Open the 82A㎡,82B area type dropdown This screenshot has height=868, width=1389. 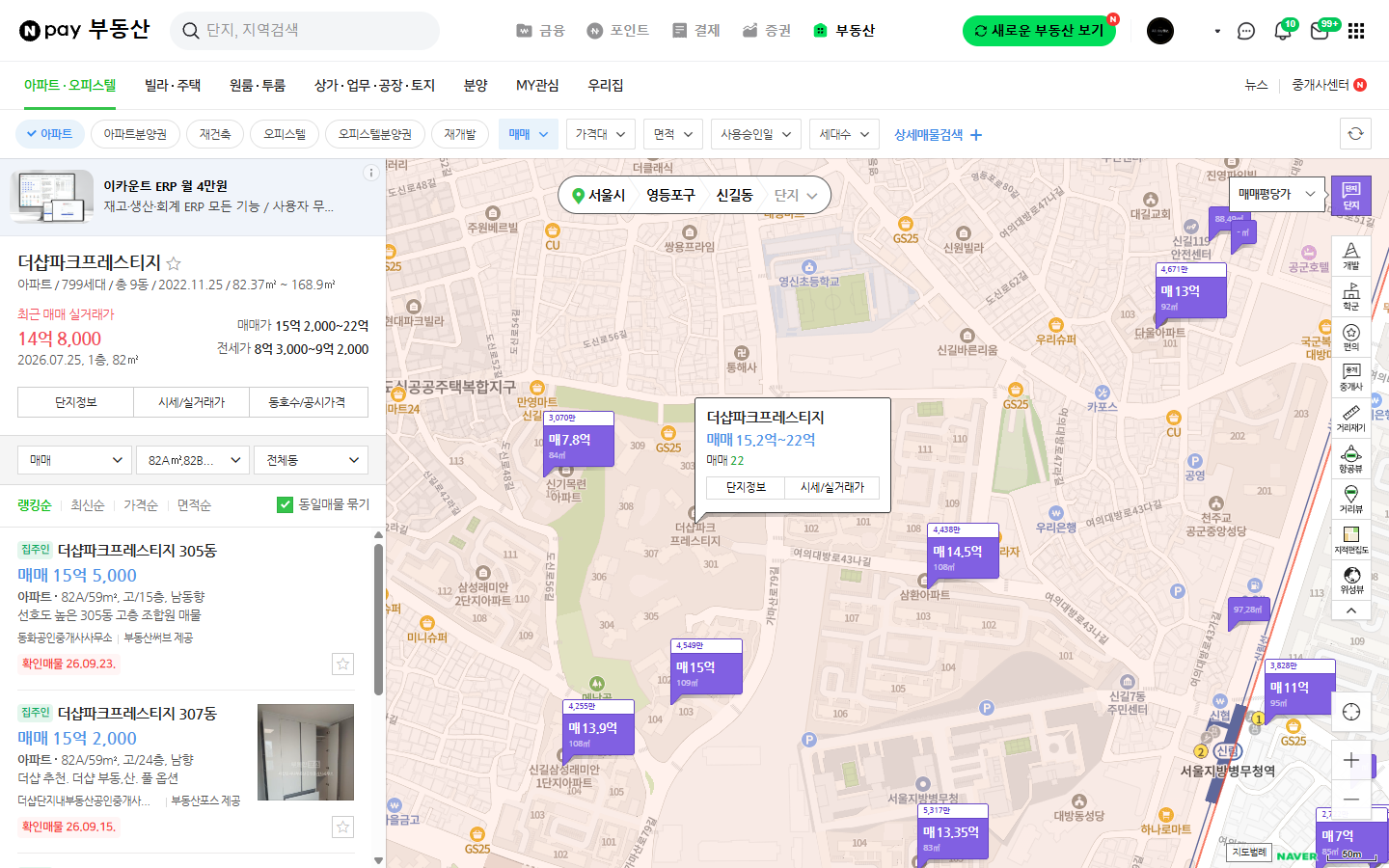pos(193,460)
